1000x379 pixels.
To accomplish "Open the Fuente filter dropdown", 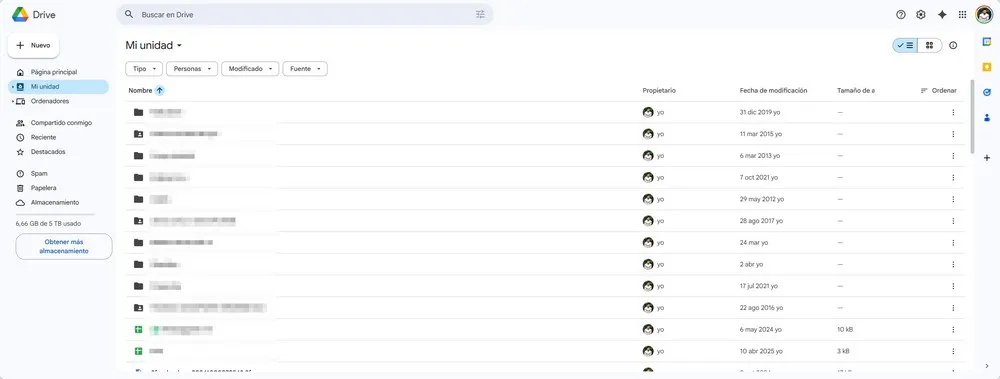I will (305, 69).
